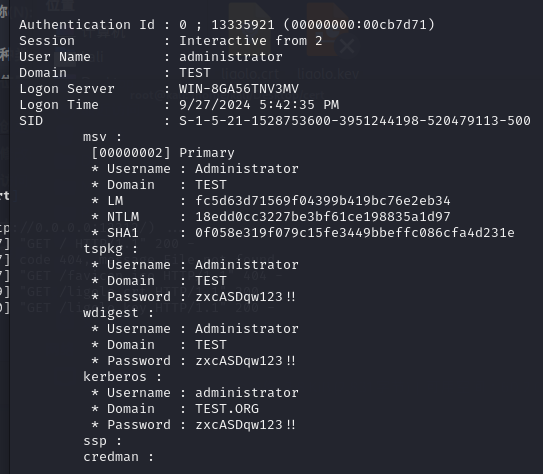Click the msv section header
Screen dimensions: 543x474
coord(102,137)
